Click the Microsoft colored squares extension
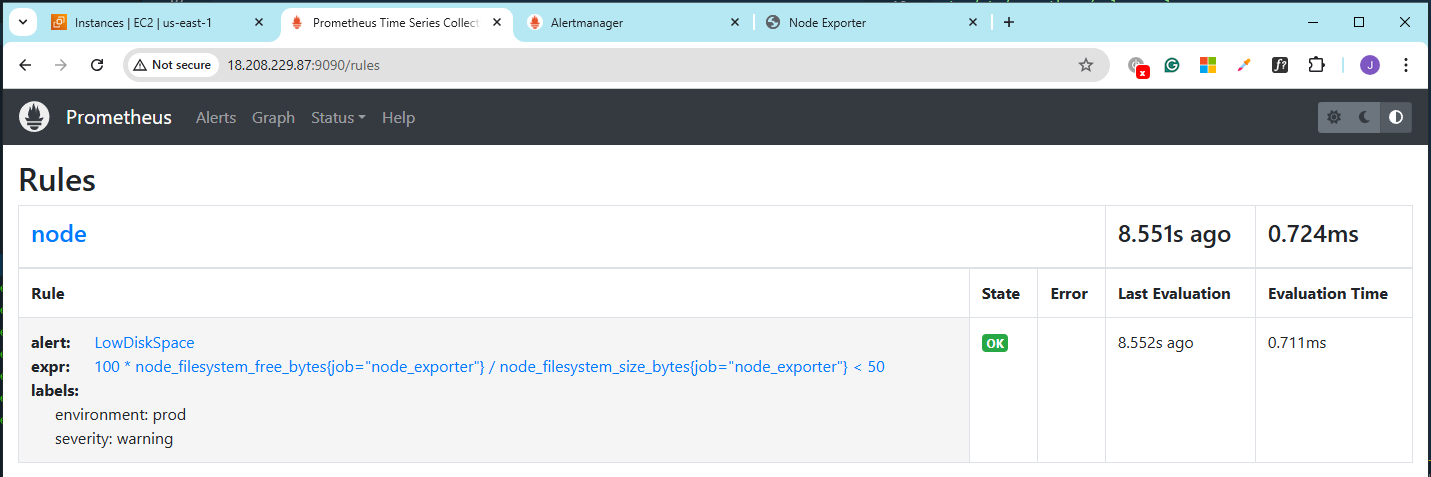Viewport: 1431px width, 477px height. [1208, 65]
